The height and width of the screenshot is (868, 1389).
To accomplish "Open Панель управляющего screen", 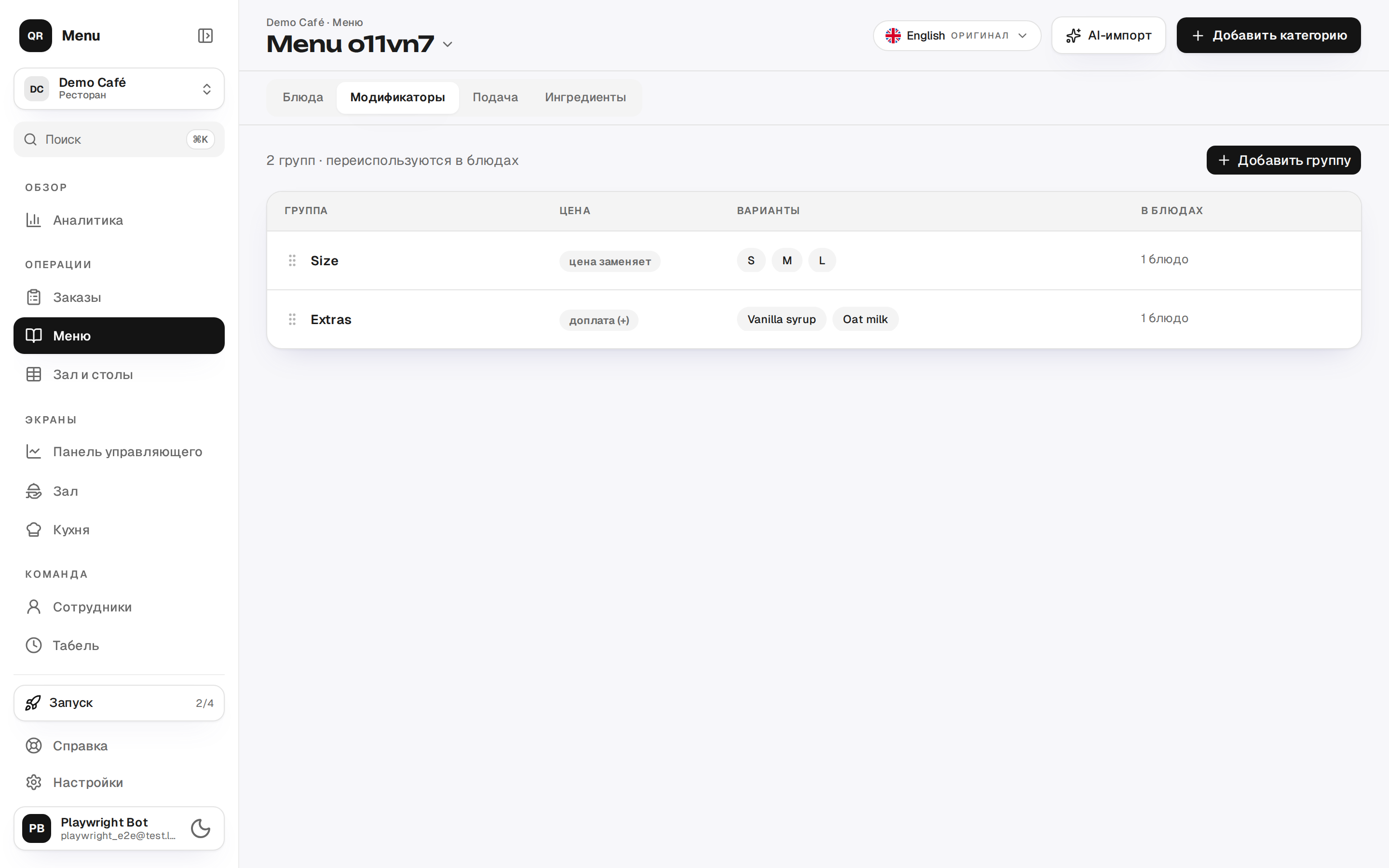I will [x=119, y=452].
